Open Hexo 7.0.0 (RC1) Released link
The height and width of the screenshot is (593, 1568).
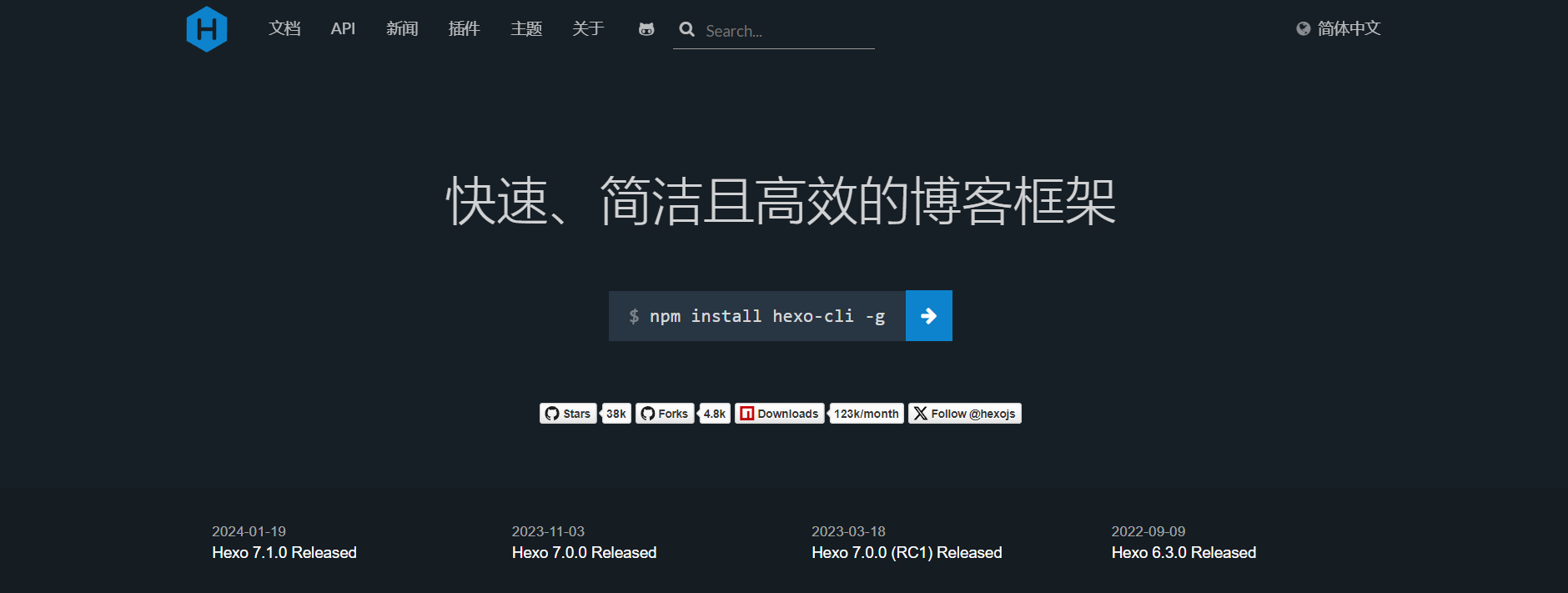pos(907,553)
